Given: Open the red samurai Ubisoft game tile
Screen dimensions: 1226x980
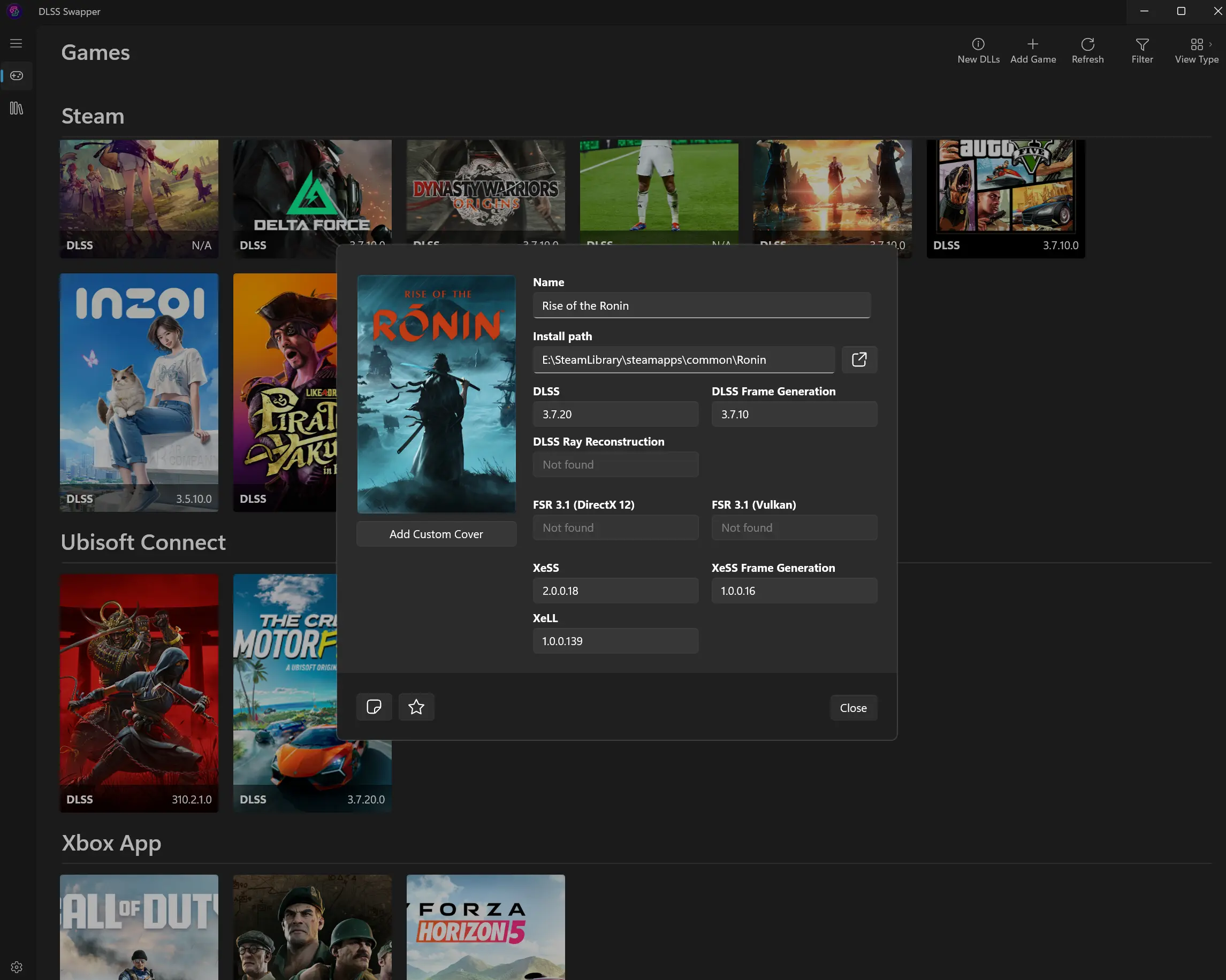Looking at the screenshot, I should (139, 693).
